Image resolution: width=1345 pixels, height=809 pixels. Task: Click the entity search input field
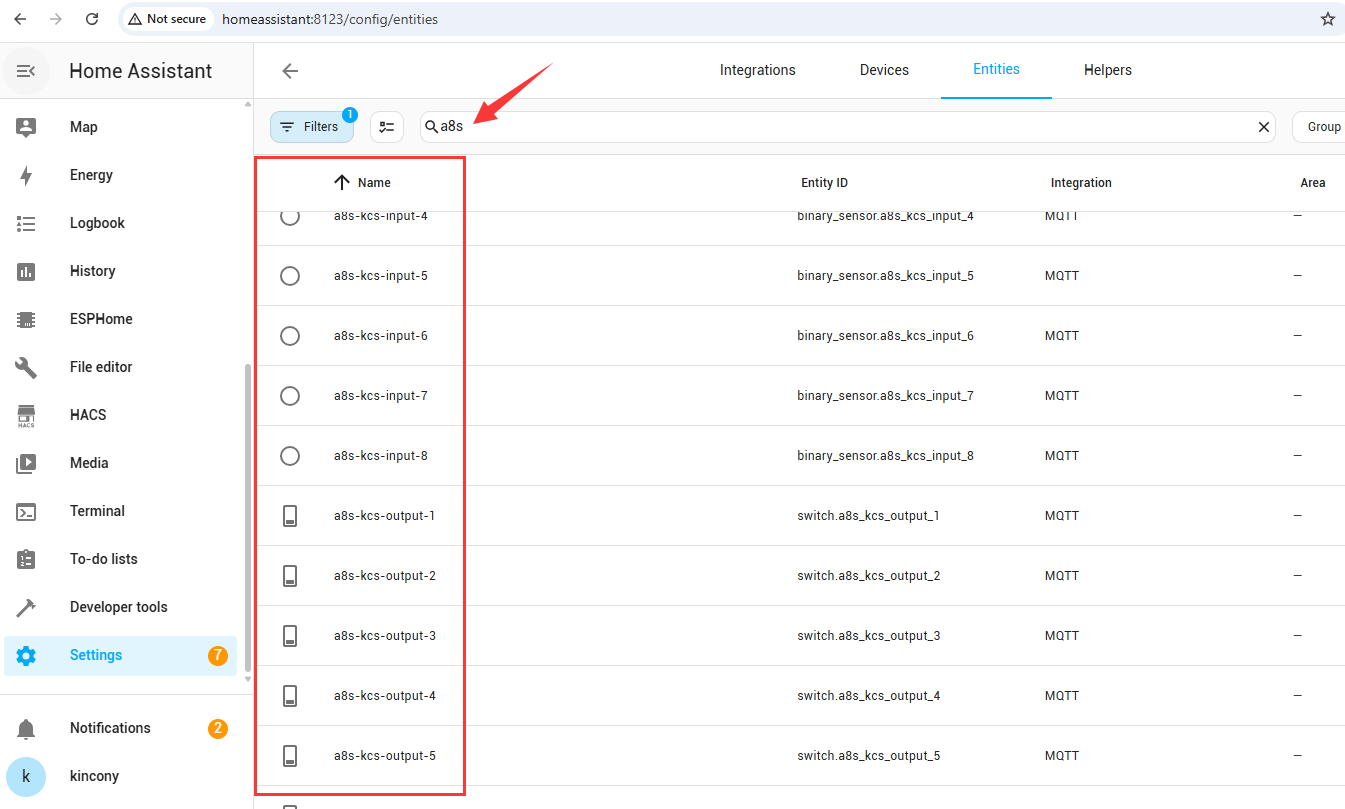[x=850, y=127]
